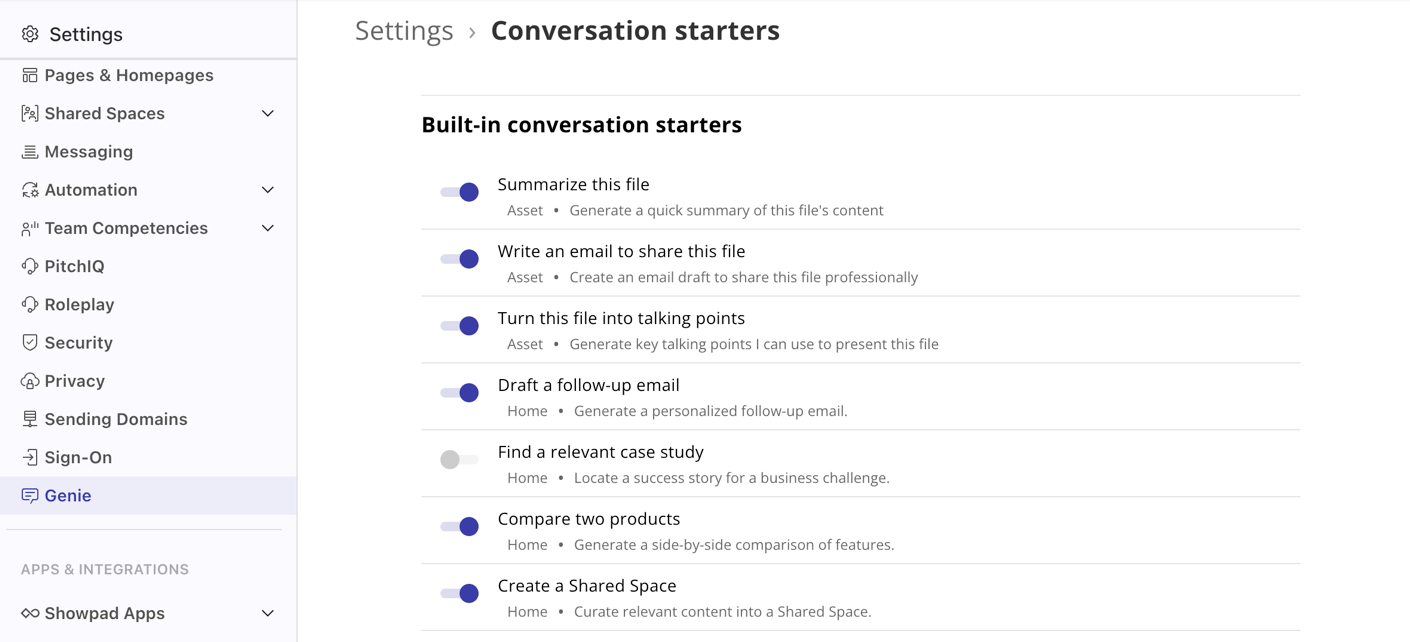Select the Privacy sidebar icon
Screen dimensions: 1410x642
coord(27,380)
